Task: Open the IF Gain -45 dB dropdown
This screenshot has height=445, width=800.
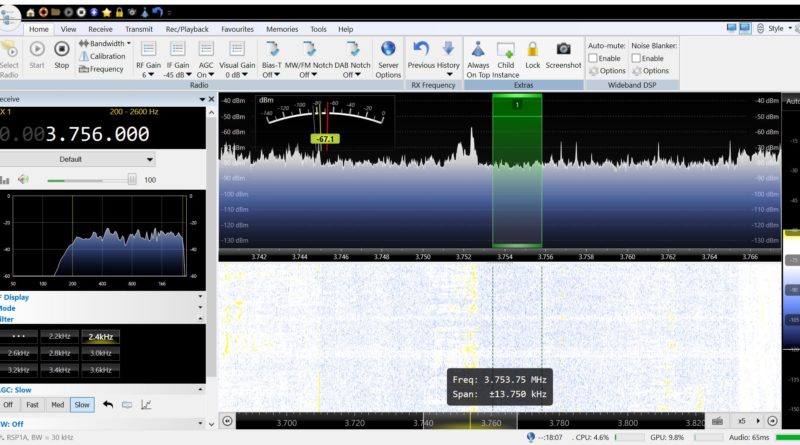Action: 178,60
